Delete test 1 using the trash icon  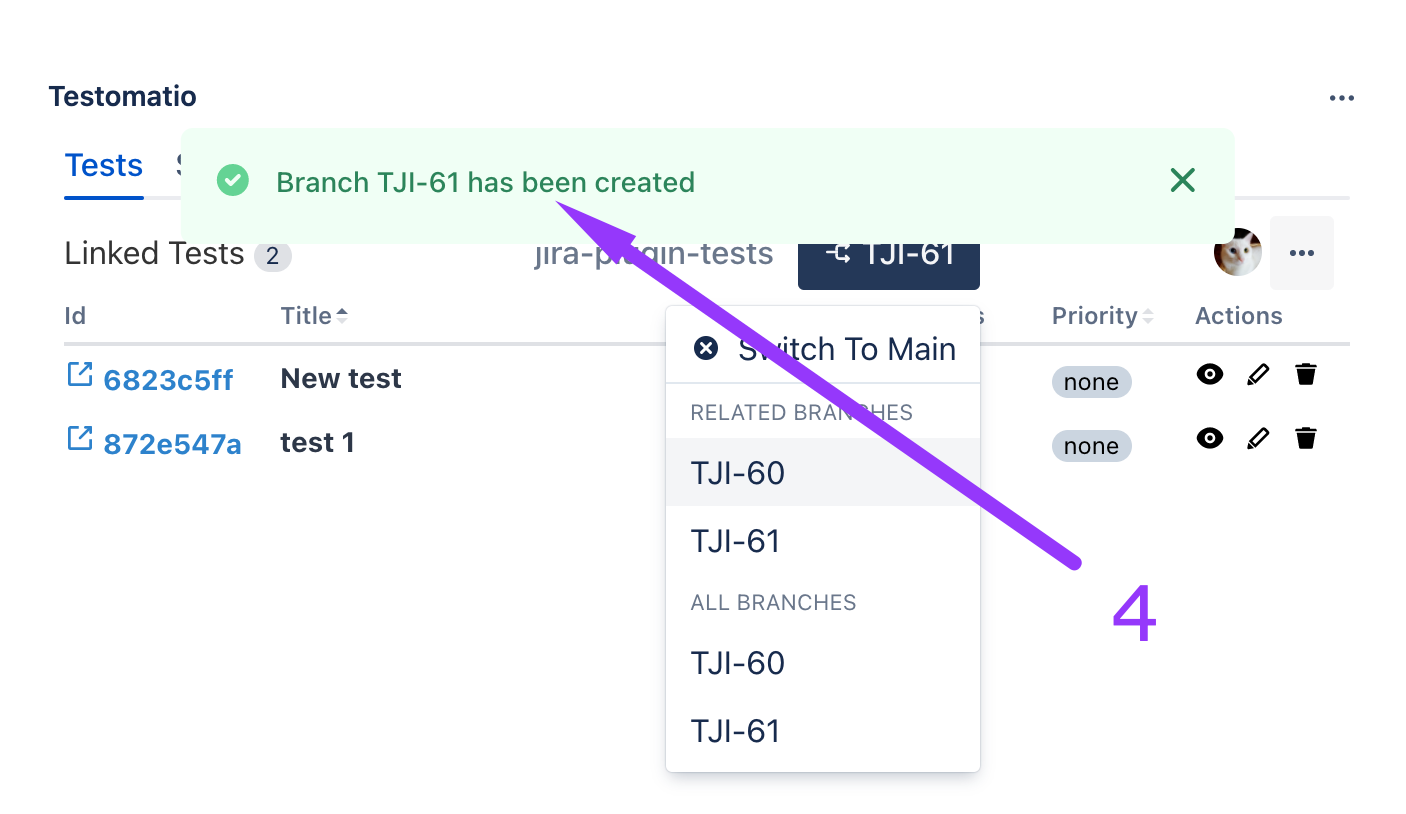1305,438
